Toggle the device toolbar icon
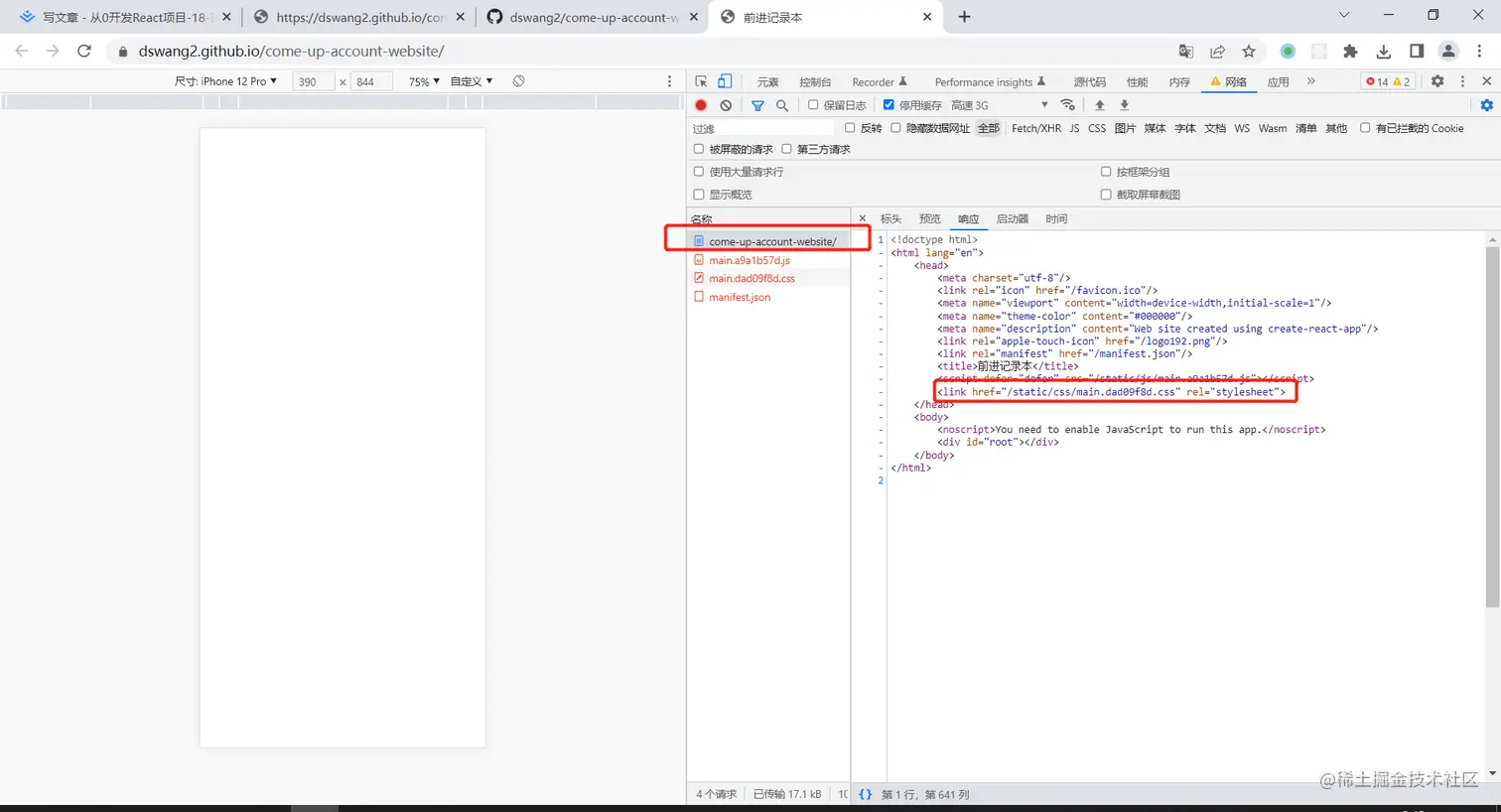Viewport: 1501px width, 812px height. coord(725,81)
